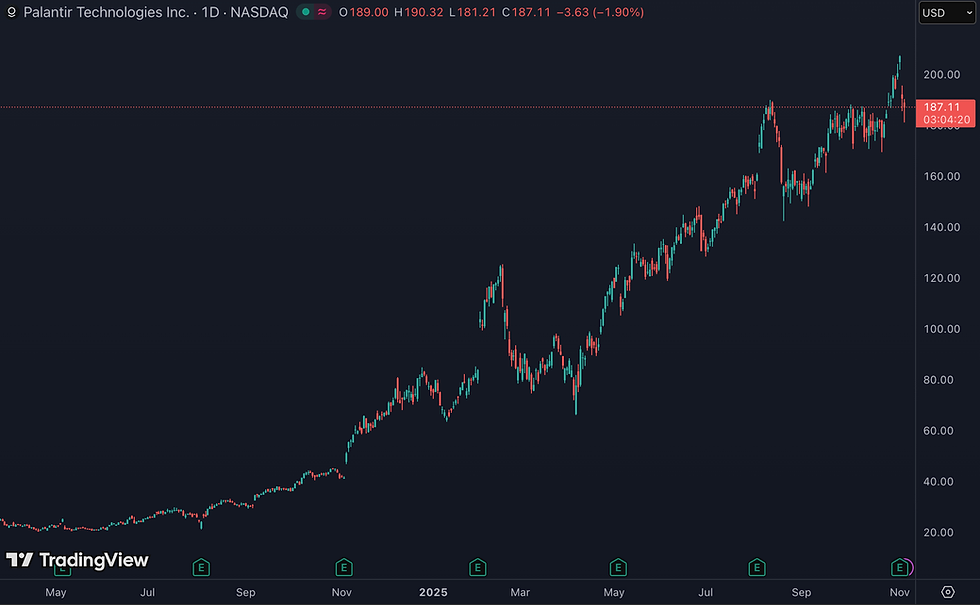
Task: Click the high value H190.32
Action: click(419, 12)
